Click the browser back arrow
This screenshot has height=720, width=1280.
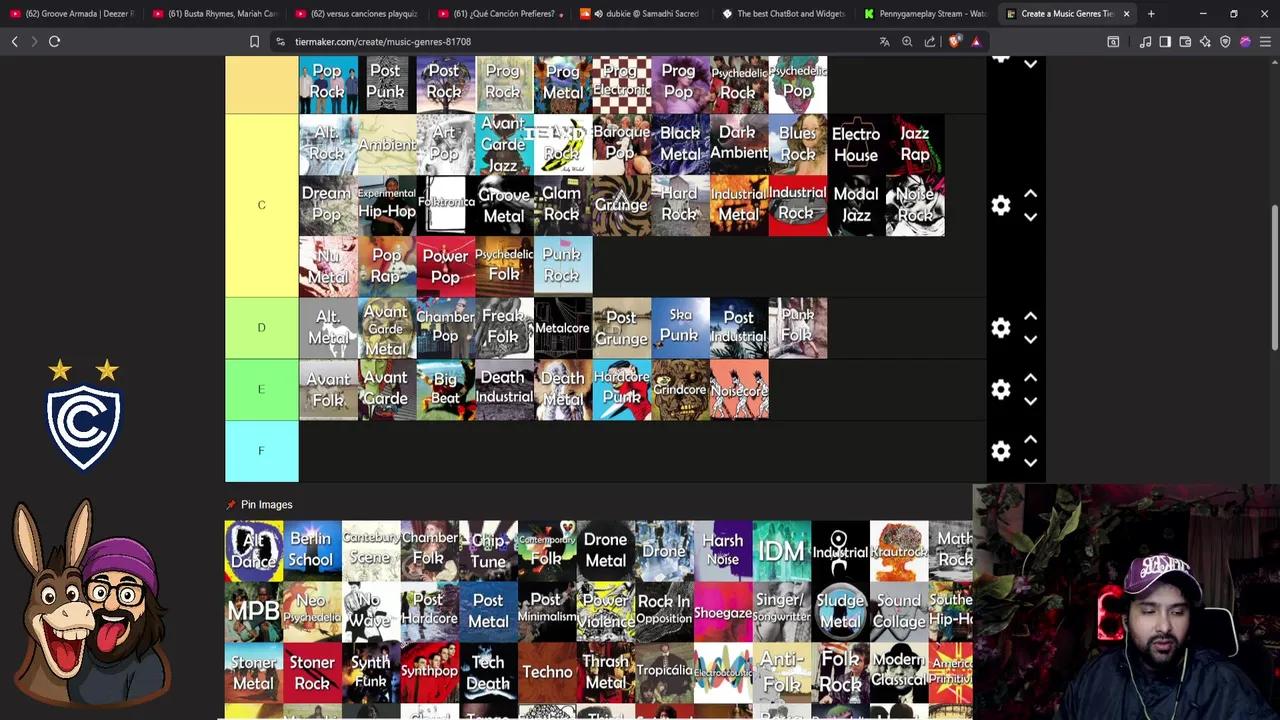pos(14,42)
